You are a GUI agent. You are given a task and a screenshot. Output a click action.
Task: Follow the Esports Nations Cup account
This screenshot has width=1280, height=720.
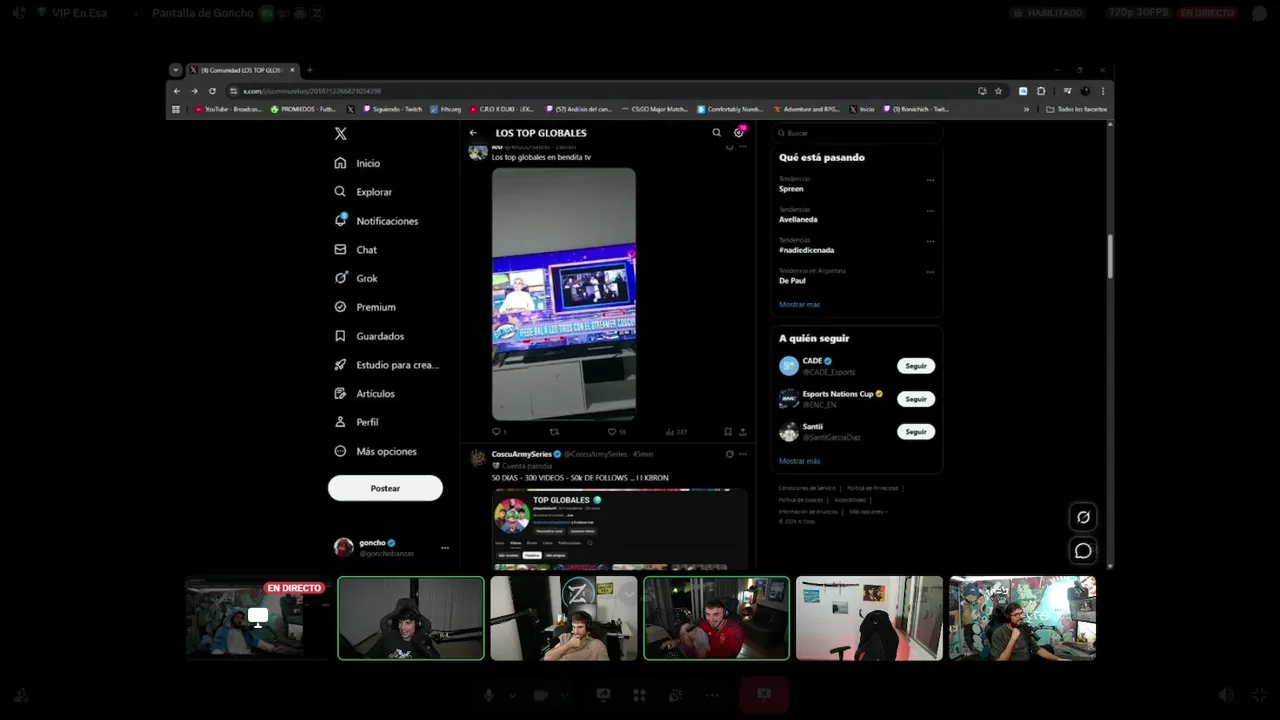coord(916,399)
